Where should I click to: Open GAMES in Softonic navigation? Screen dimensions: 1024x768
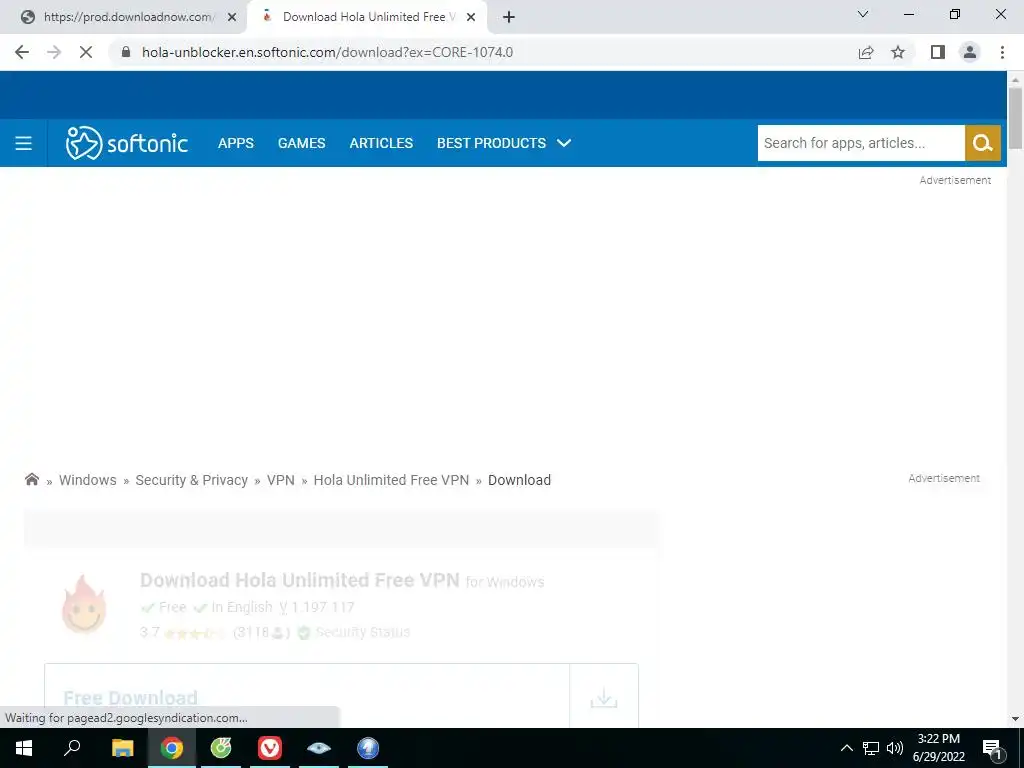point(302,143)
